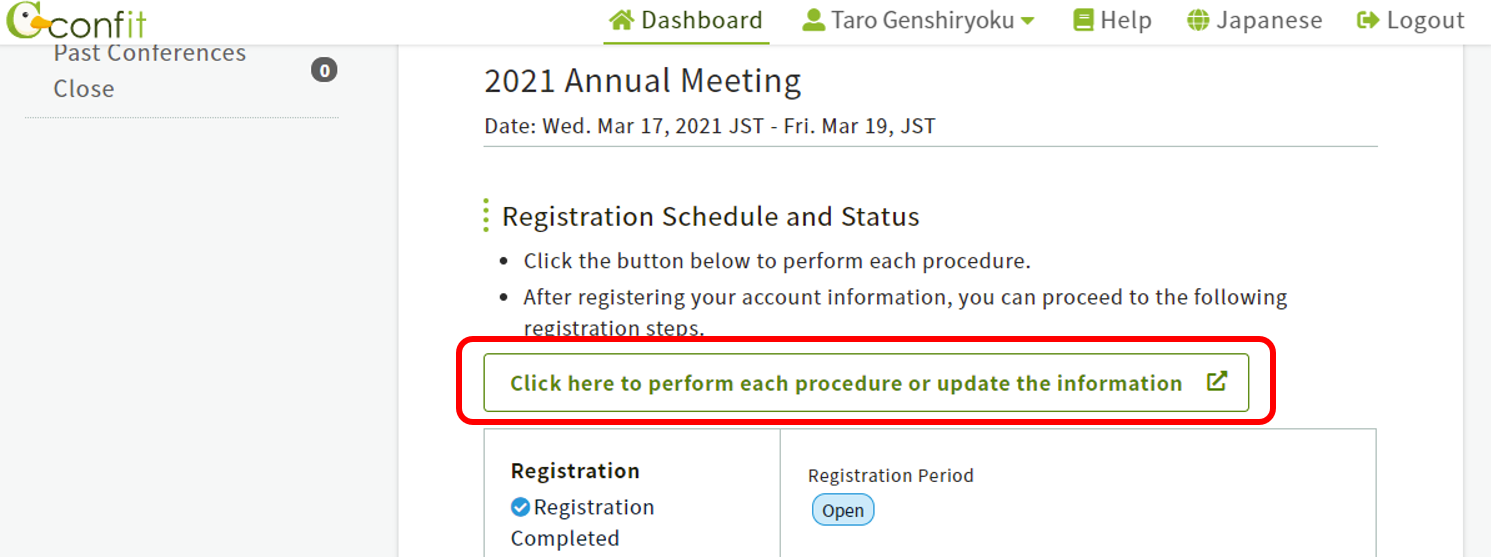
Task: Click the globe language icon
Action: pos(1198,20)
